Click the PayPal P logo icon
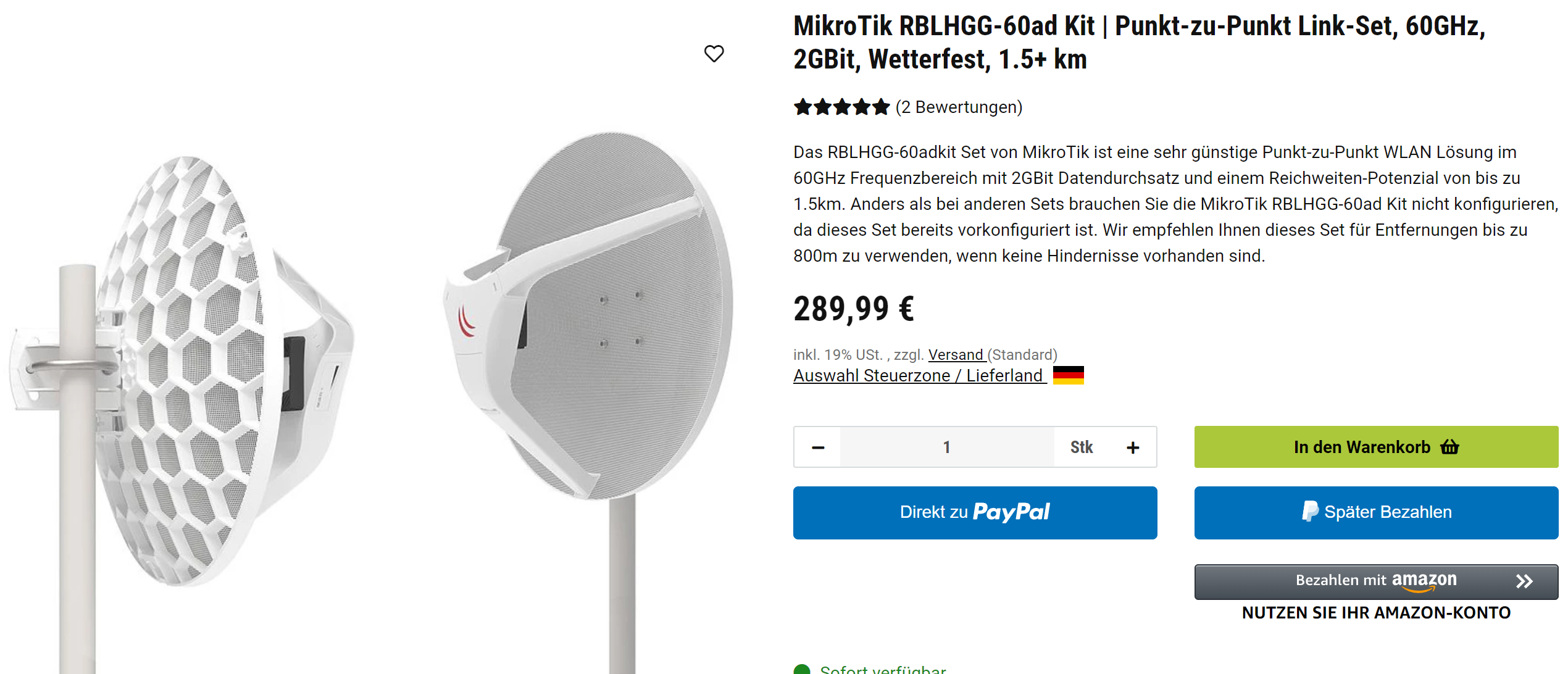This screenshot has height=674, width=1568. coord(1310,511)
